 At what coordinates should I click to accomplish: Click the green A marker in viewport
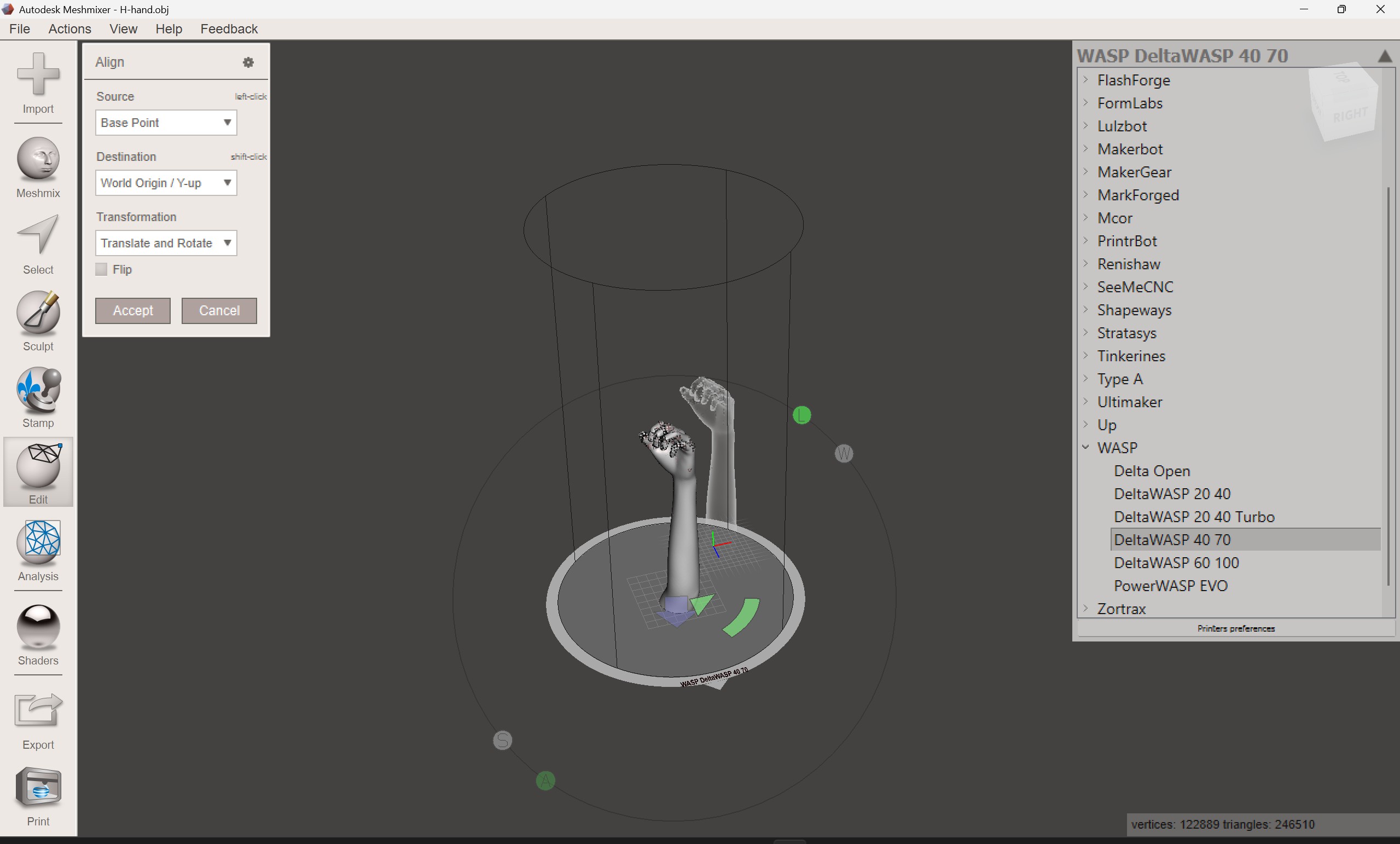point(545,781)
